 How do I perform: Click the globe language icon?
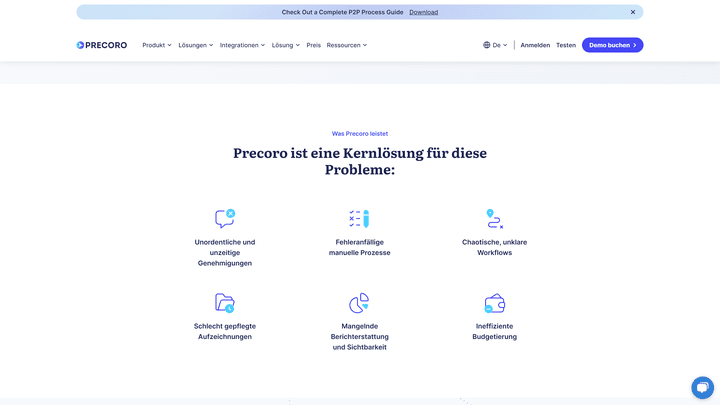pyautogui.click(x=487, y=45)
